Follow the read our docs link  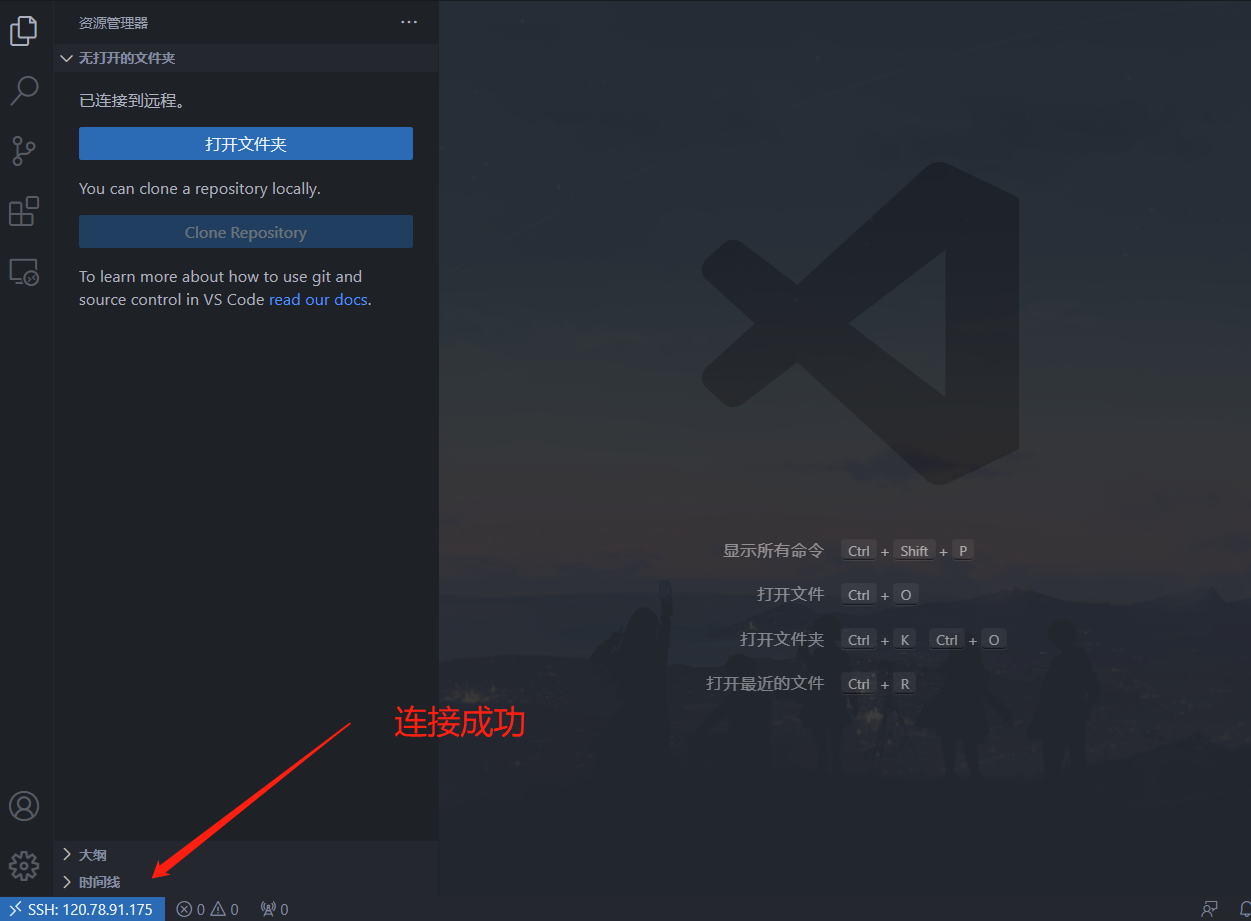point(318,299)
